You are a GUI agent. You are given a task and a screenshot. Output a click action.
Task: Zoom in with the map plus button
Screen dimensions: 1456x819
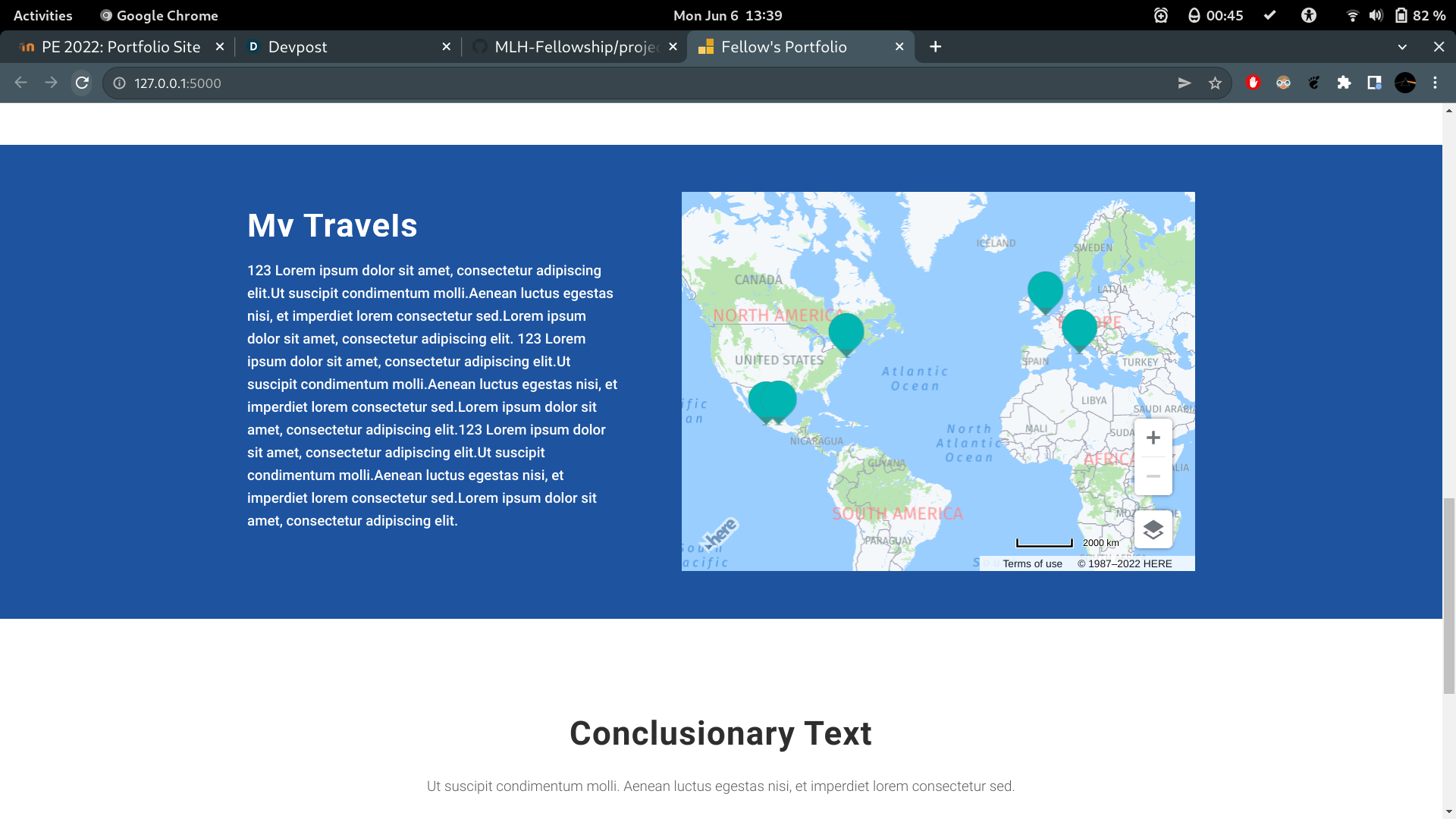point(1153,437)
